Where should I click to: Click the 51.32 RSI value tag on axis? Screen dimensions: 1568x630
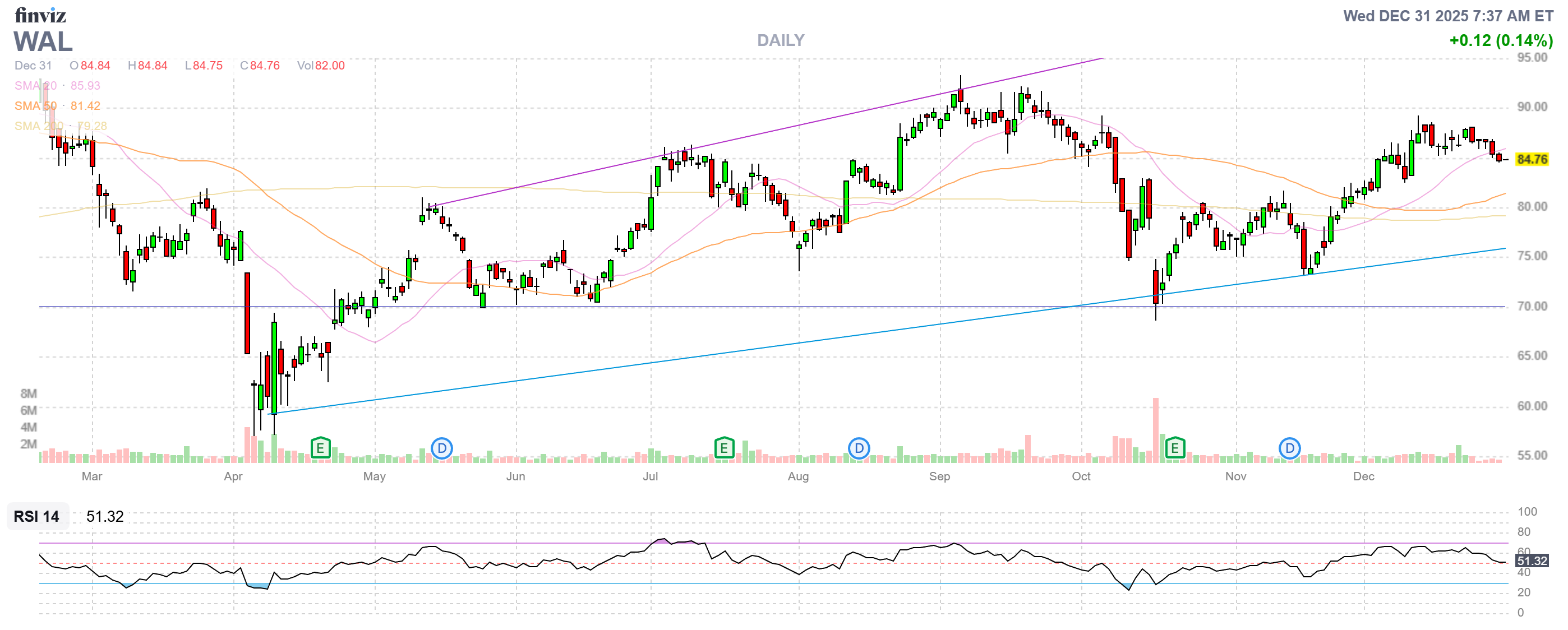click(1532, 560)
